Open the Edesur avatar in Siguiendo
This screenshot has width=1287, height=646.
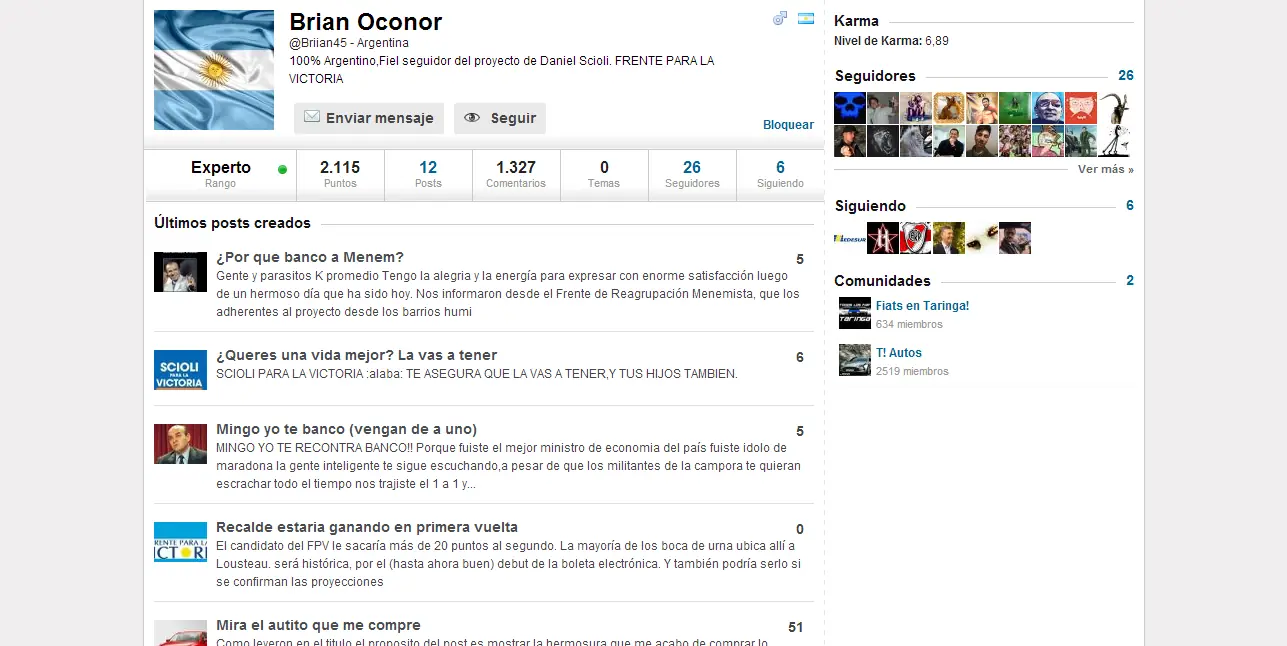click(x=850, y=238)
